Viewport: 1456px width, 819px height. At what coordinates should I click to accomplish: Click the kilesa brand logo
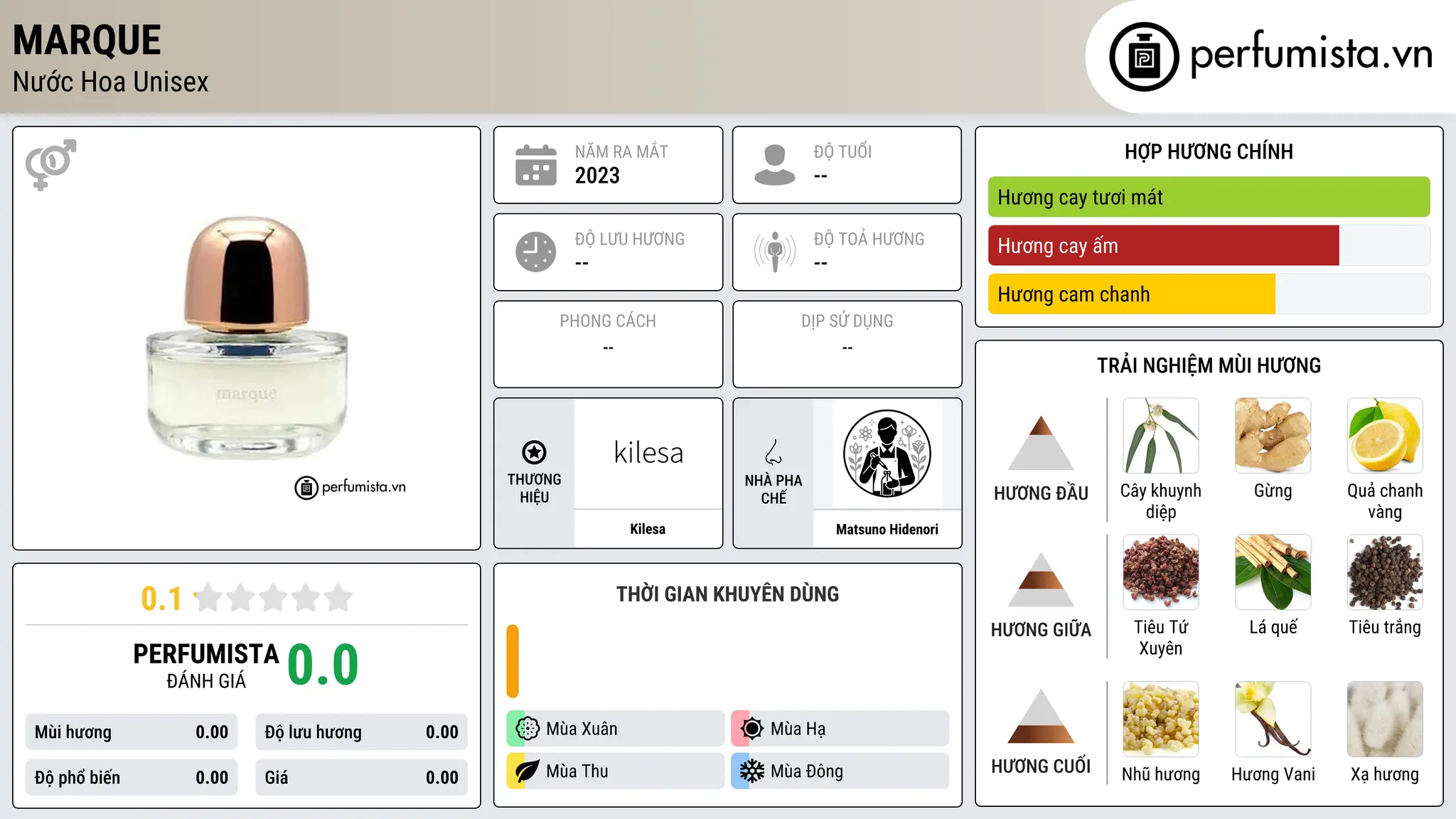[648, 453]
